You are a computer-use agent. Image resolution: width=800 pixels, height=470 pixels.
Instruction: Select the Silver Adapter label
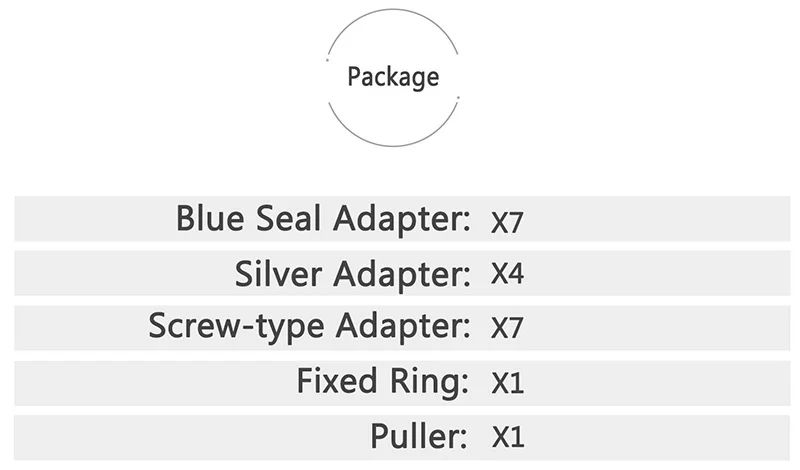click(353, 274)
